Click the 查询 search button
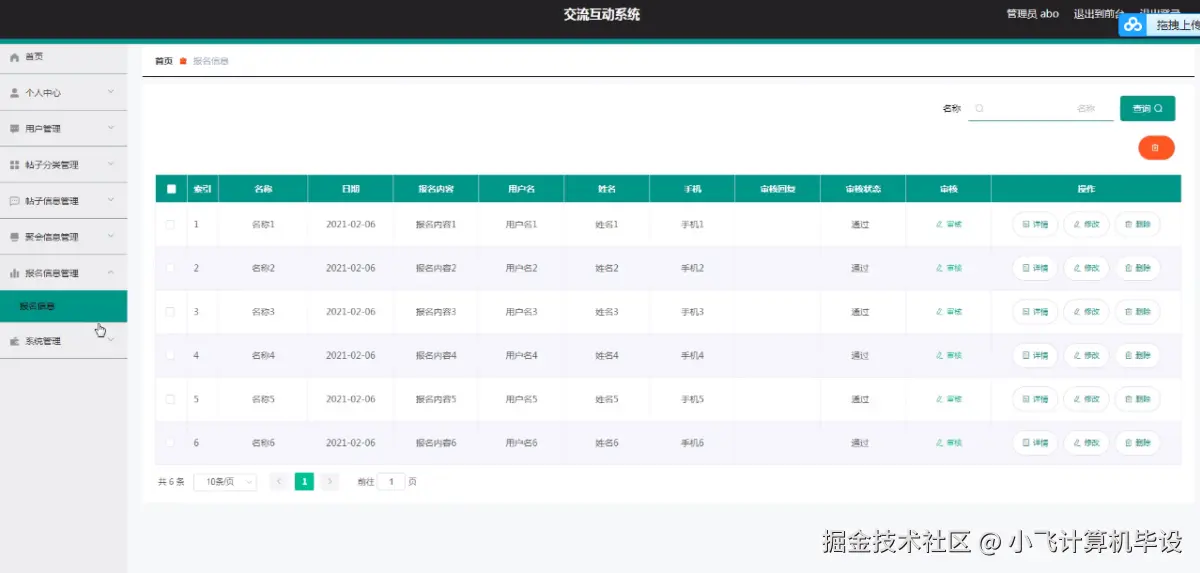 1147,108
